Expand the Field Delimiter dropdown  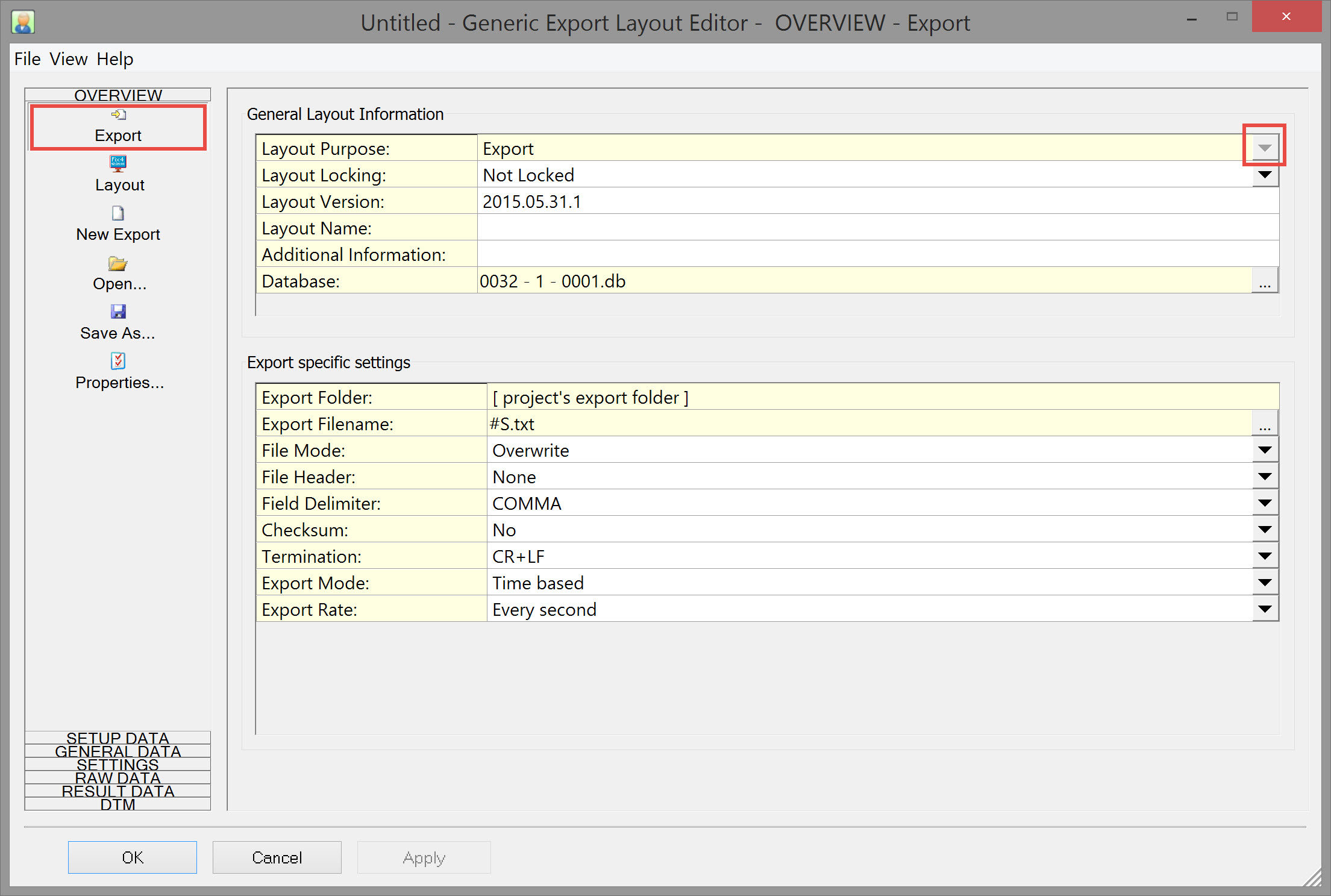pyautogui.click(x=1265, y=503)
